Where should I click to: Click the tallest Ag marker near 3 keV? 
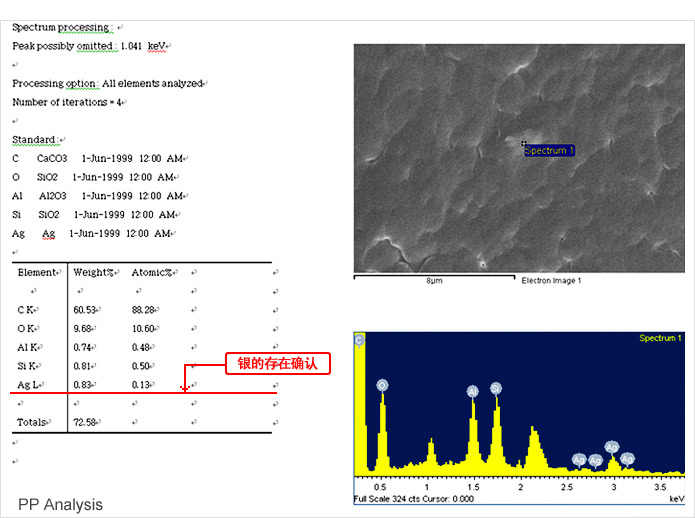click(612, 448)
